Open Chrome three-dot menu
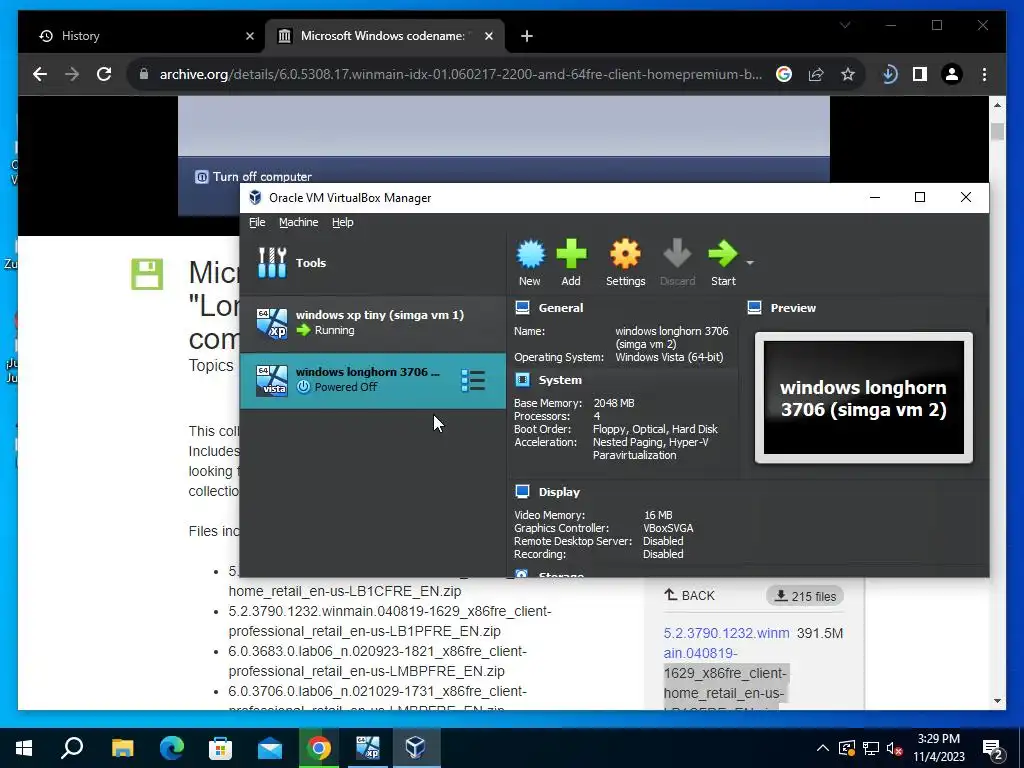1024x768 pixels. (984, 74)
